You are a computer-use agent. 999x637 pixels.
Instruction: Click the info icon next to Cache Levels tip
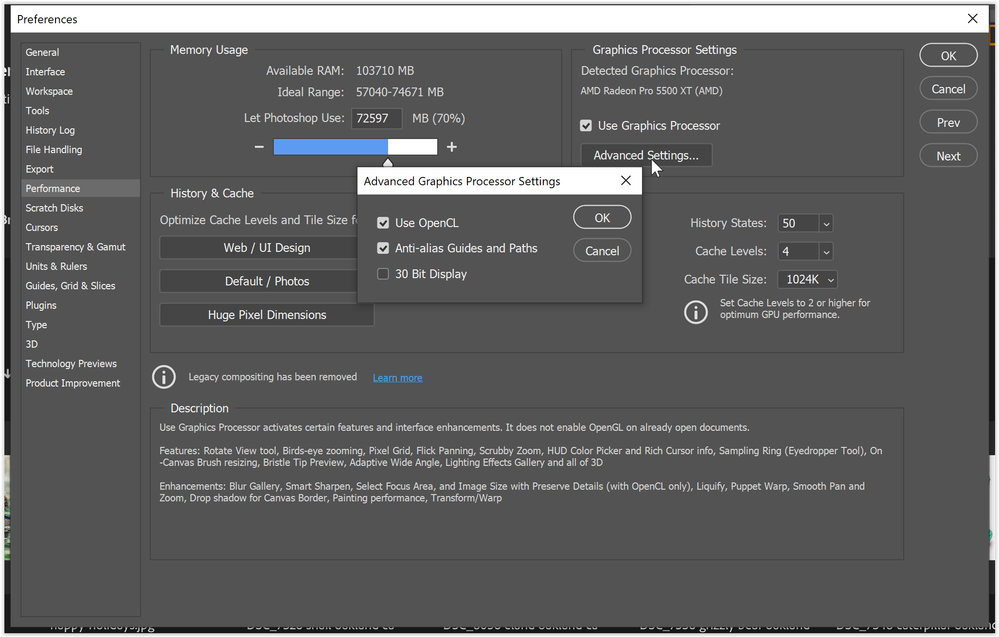pyautogui.click(x=696, y=312)
